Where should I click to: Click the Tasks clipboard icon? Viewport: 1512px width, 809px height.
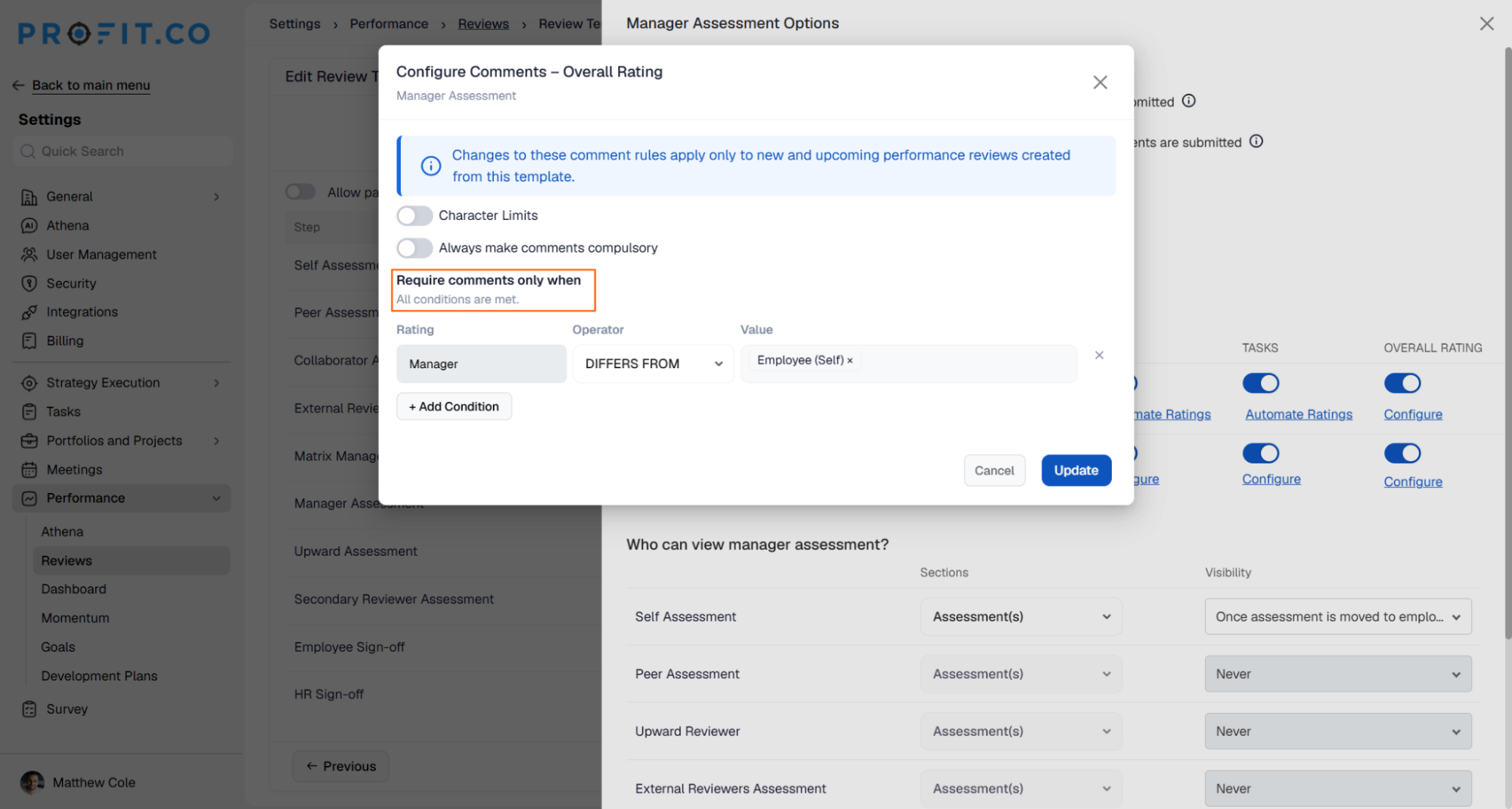tap(29, 411)
